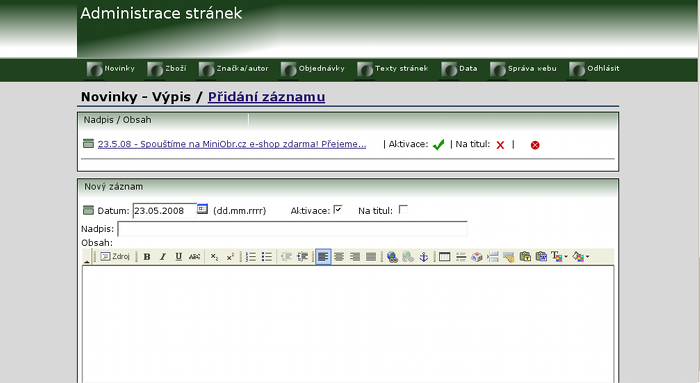The image size is (700, 383).
Task: Open the Přidání záznamu link
Action: click(267, 97)
